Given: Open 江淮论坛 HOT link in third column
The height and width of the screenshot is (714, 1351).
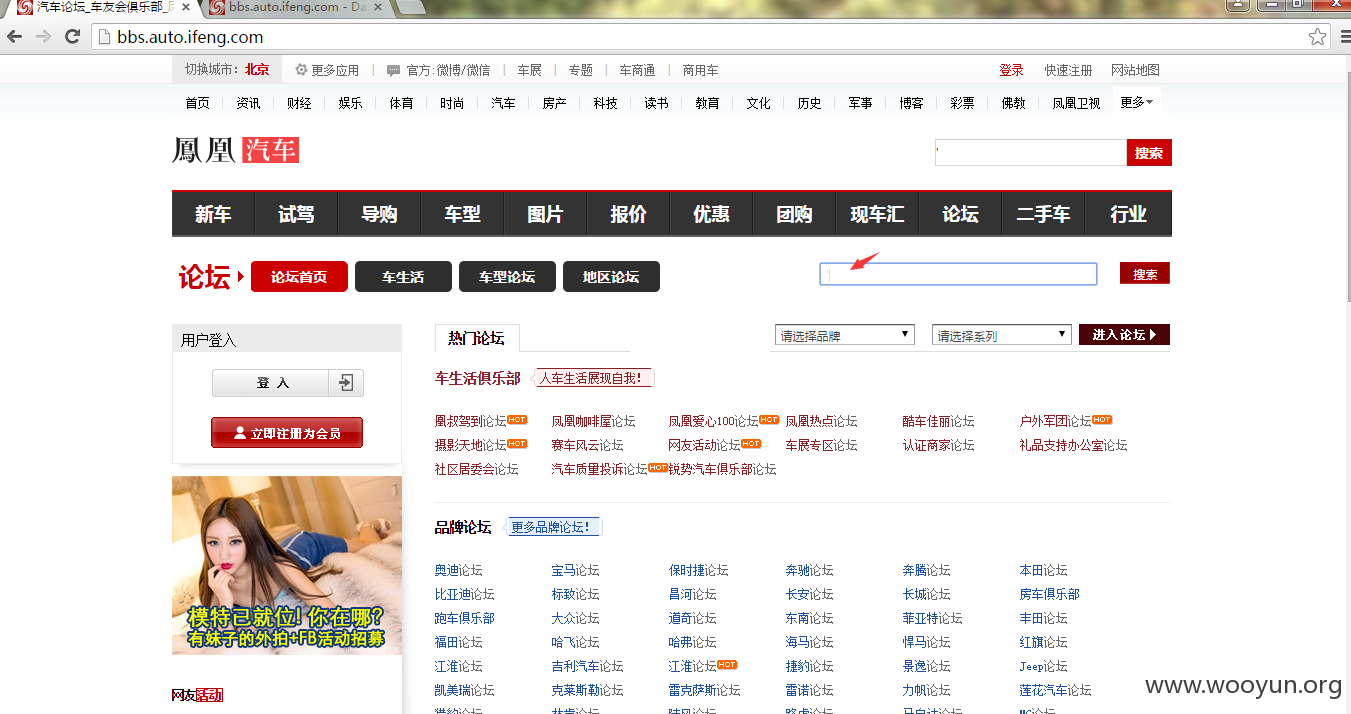Looking at the screenshot, I should (692, 666).
